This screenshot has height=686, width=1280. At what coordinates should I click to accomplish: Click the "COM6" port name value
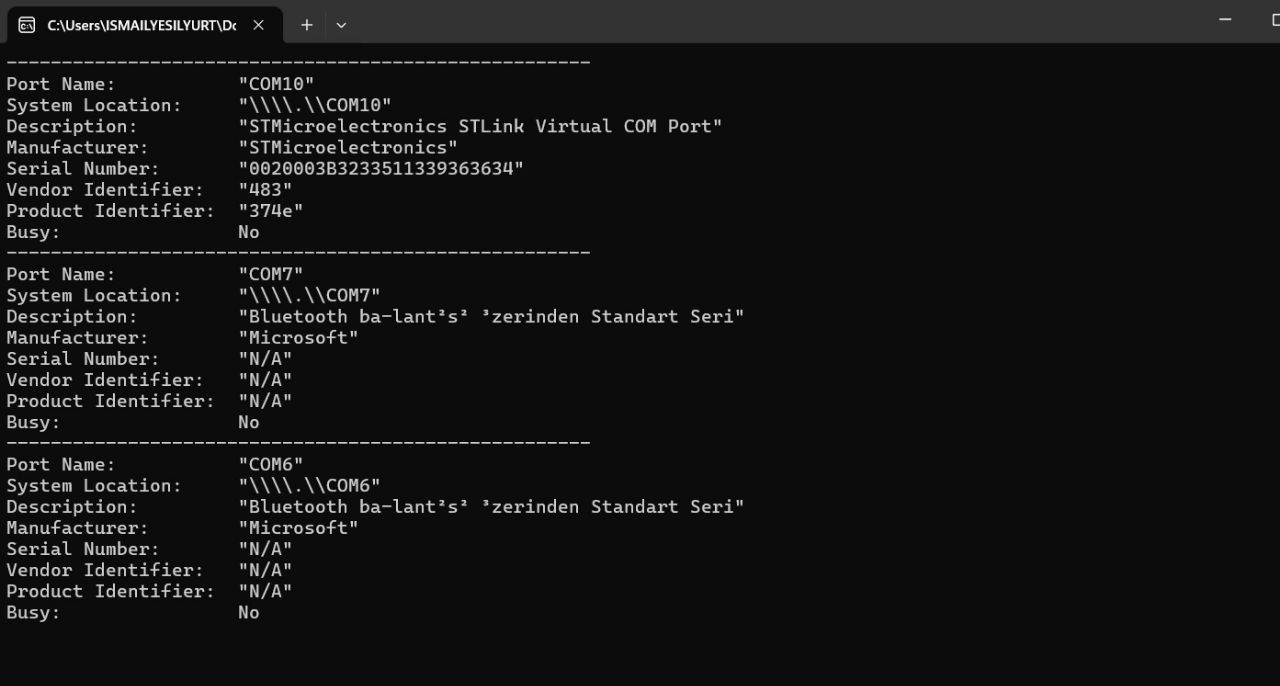pos(271,464)
